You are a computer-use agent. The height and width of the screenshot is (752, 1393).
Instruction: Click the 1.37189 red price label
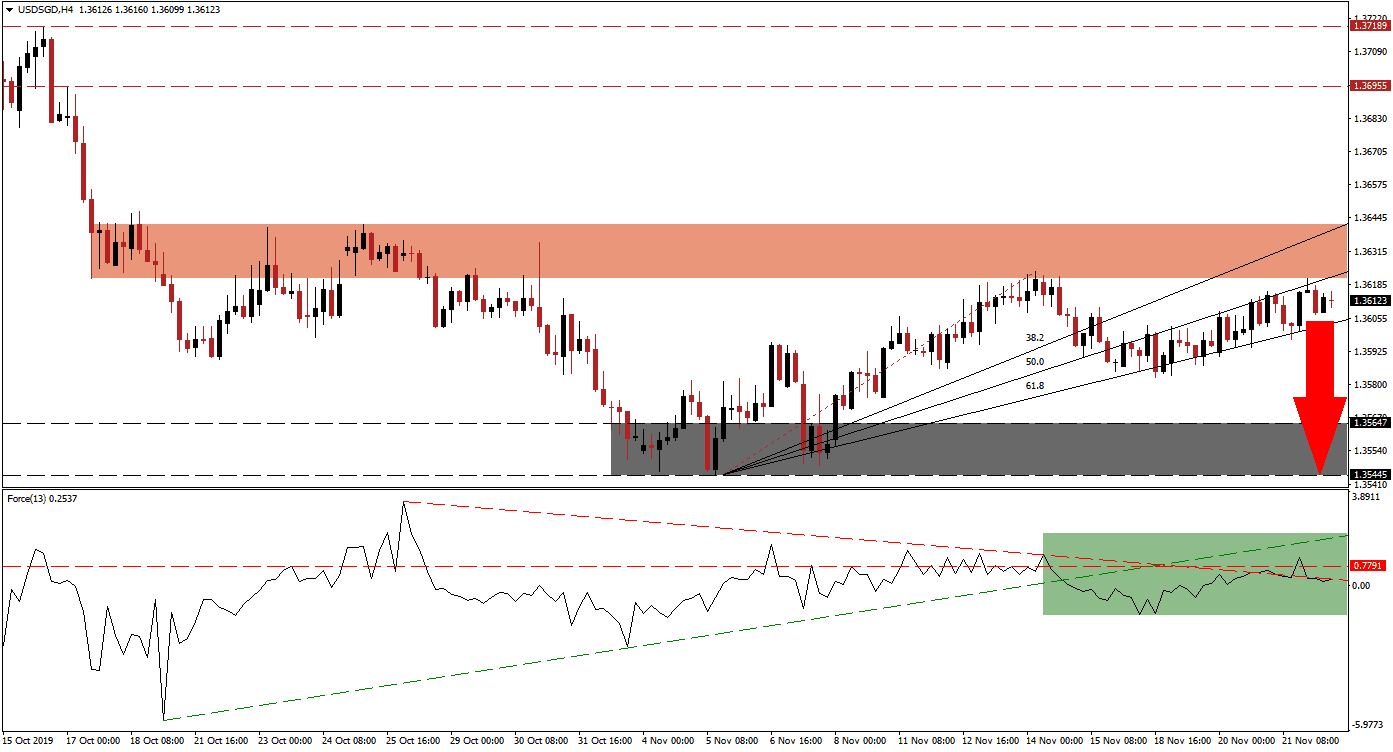1367,26
